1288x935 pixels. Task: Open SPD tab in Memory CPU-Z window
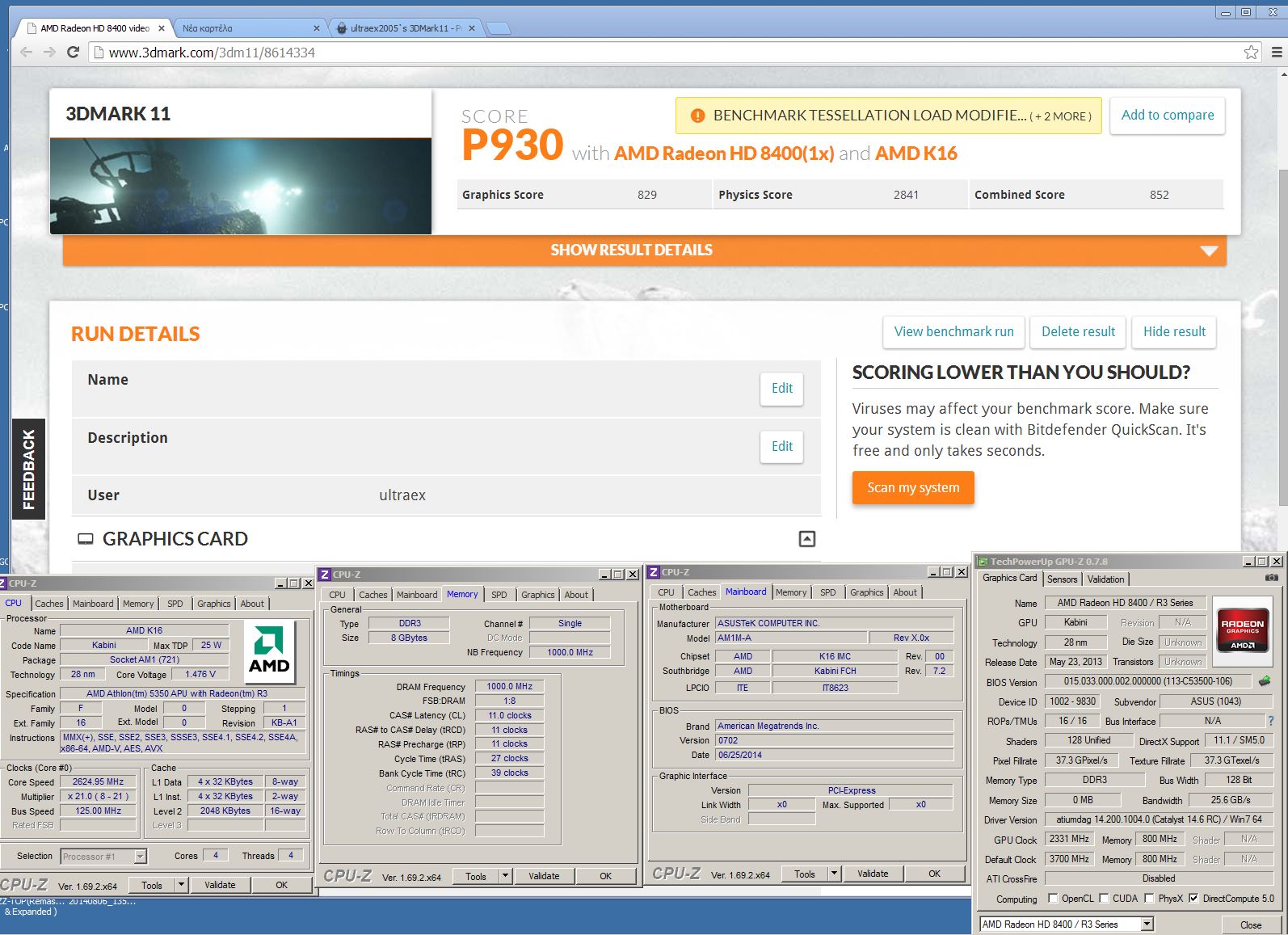pyautogui.click(x=499, y=595)
